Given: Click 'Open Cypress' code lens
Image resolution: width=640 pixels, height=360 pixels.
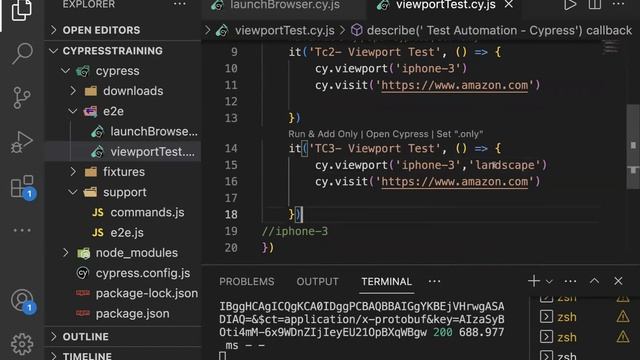Looking at the screenshot, I should (397, 134).
